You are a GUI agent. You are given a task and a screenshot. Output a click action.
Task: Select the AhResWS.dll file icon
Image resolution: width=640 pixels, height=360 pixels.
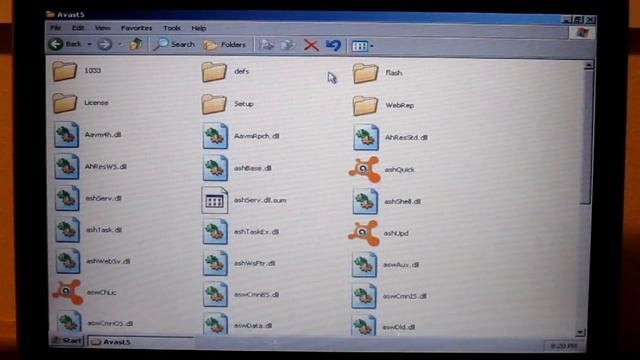[67, 166]
